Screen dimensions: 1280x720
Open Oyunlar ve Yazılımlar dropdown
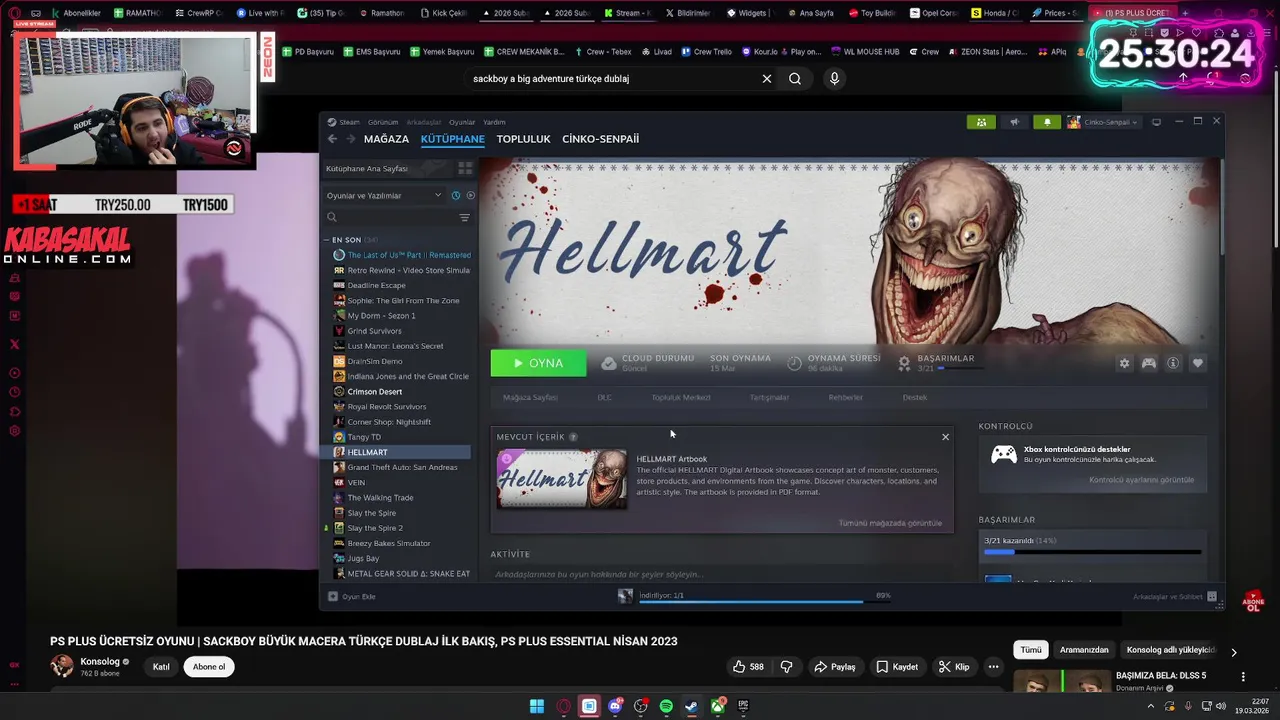pyautogui.click(x=384, y=195)
